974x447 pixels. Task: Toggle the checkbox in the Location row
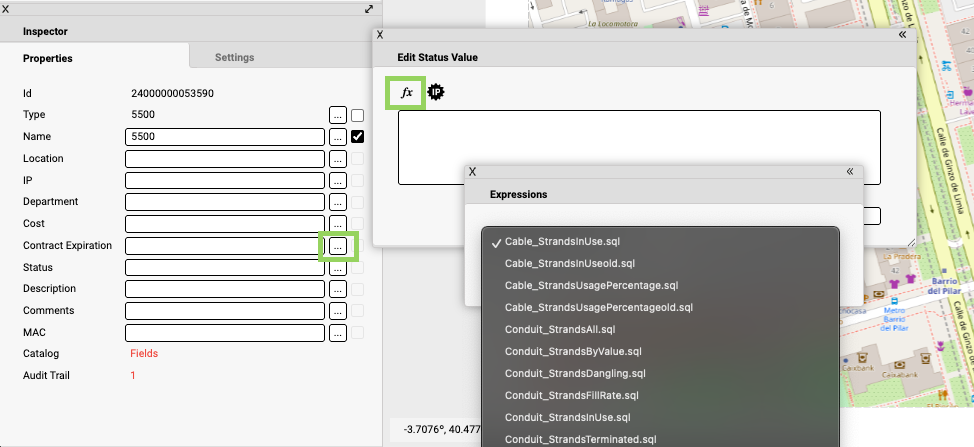(x=357, y=159)
